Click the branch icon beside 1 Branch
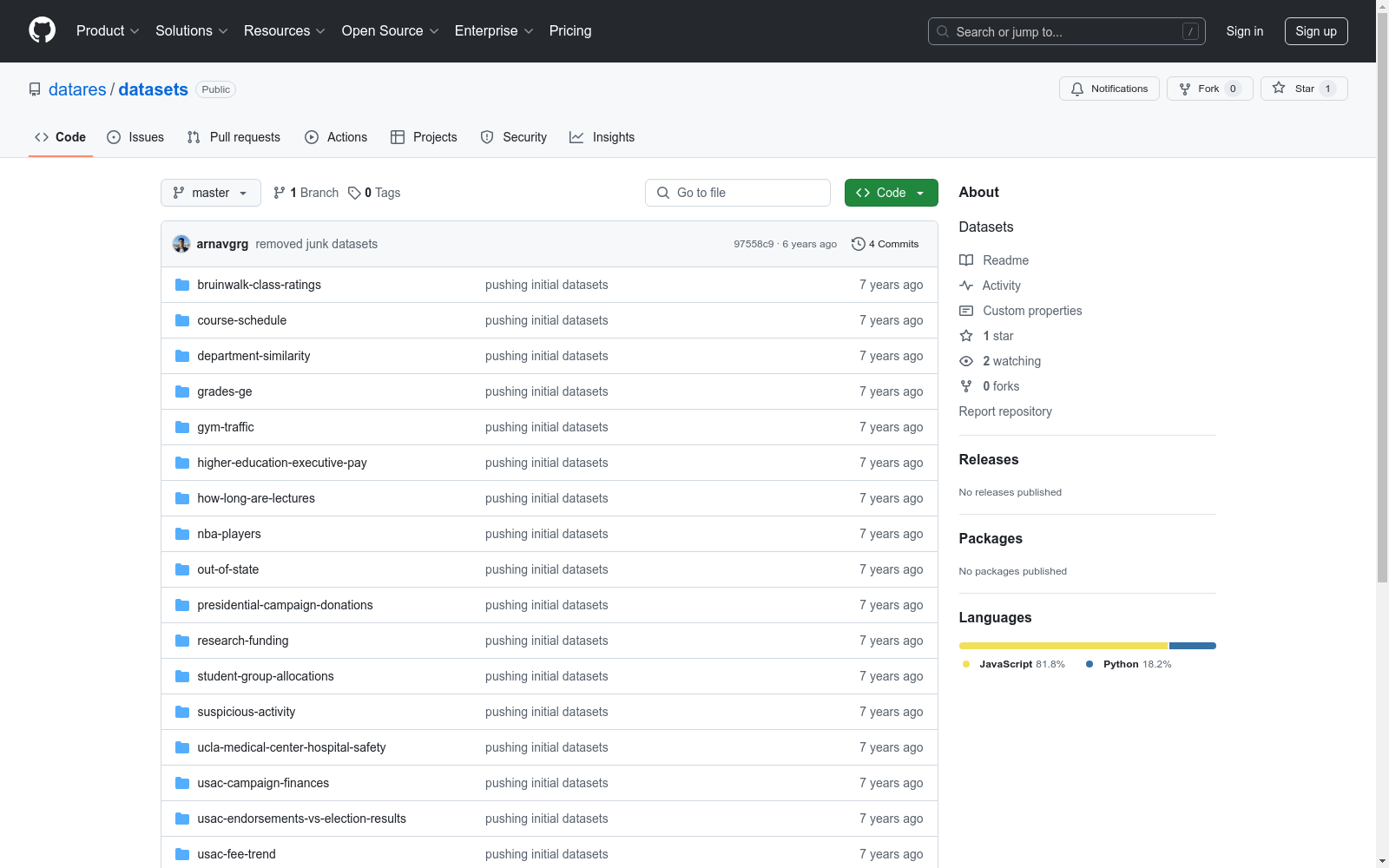Screen dimensions: 1389x868 pyautogui.click(x=280, y=193)
